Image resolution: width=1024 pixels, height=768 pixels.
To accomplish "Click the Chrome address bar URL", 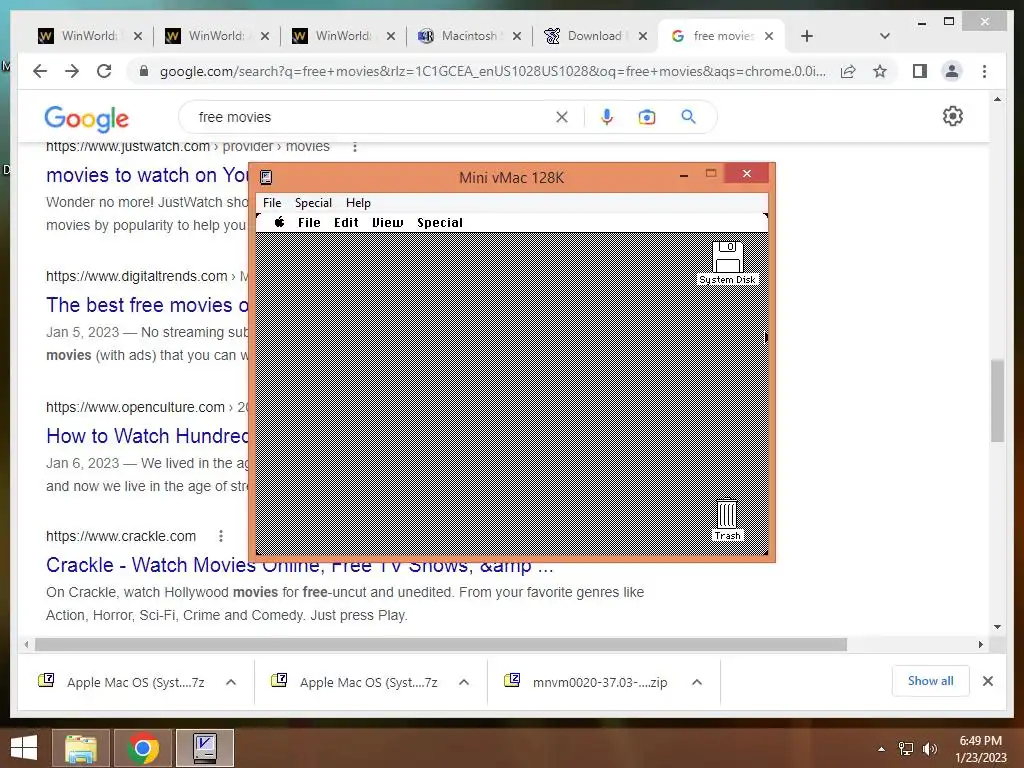I will click(492, 71).
